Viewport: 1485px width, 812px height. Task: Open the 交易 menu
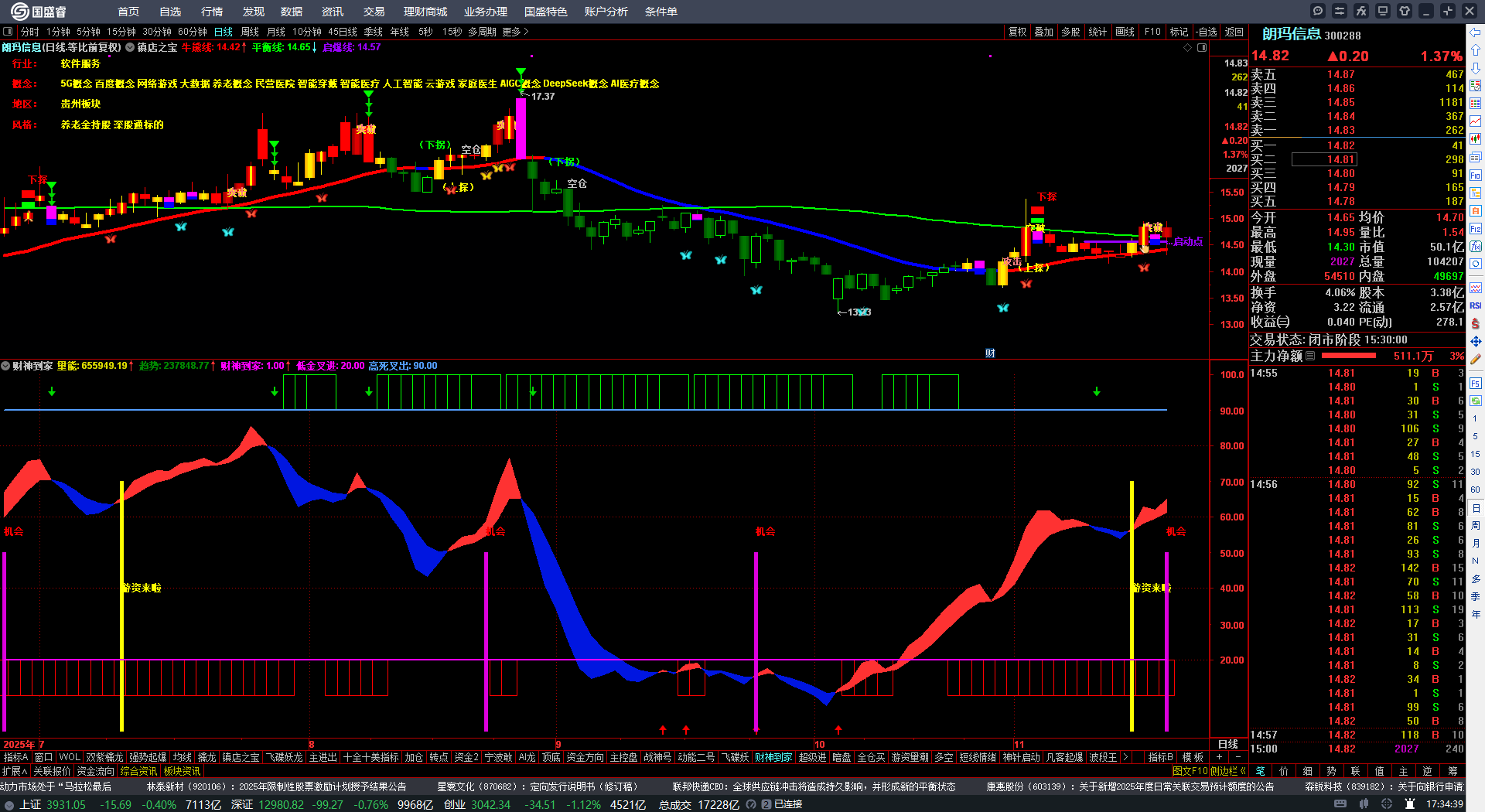(374, 12)
